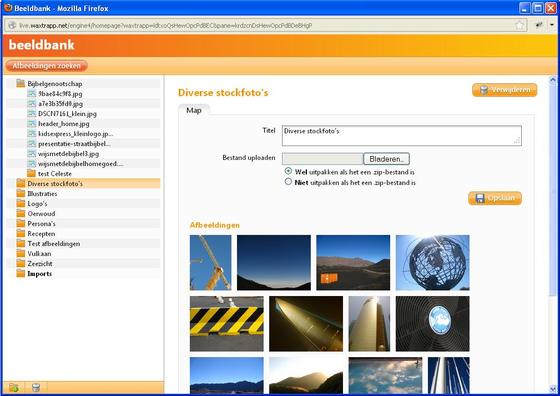The width and height of the screenshot is (560, 396).
Task: Click folder icon beside Imports
Action: [x=21, y=273]
